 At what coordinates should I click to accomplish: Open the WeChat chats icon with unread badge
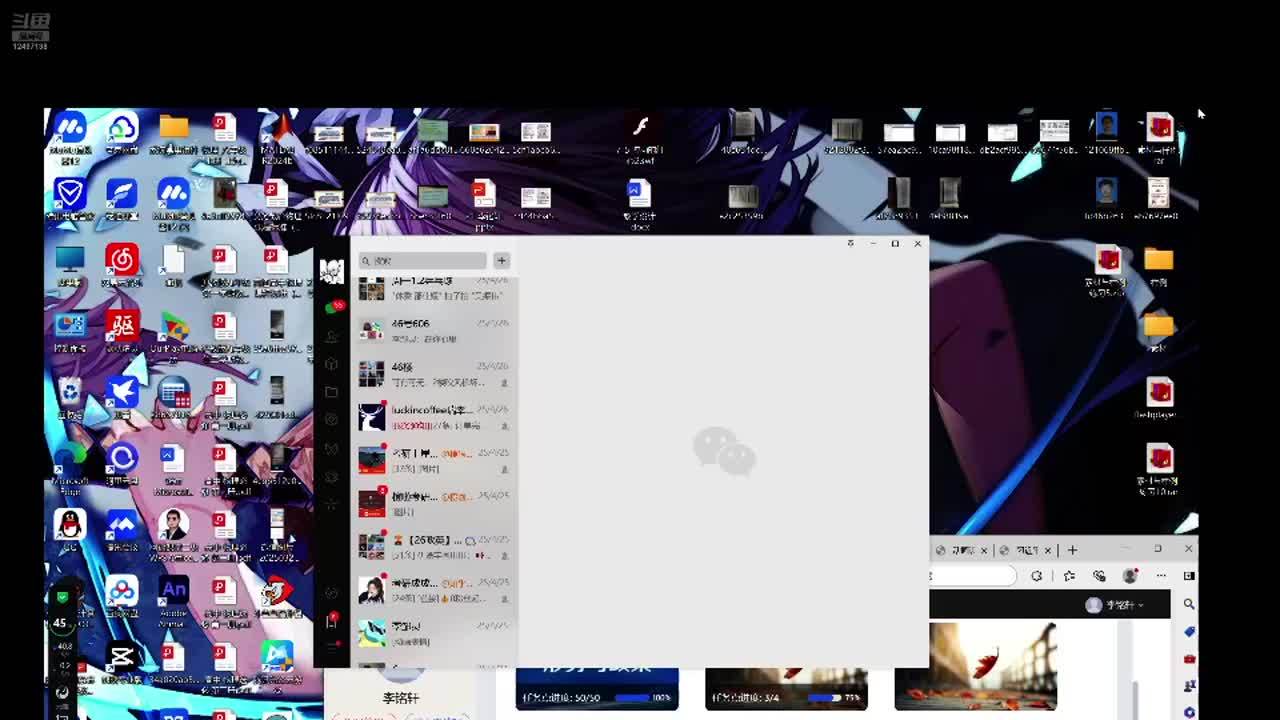tap(332, 308)
